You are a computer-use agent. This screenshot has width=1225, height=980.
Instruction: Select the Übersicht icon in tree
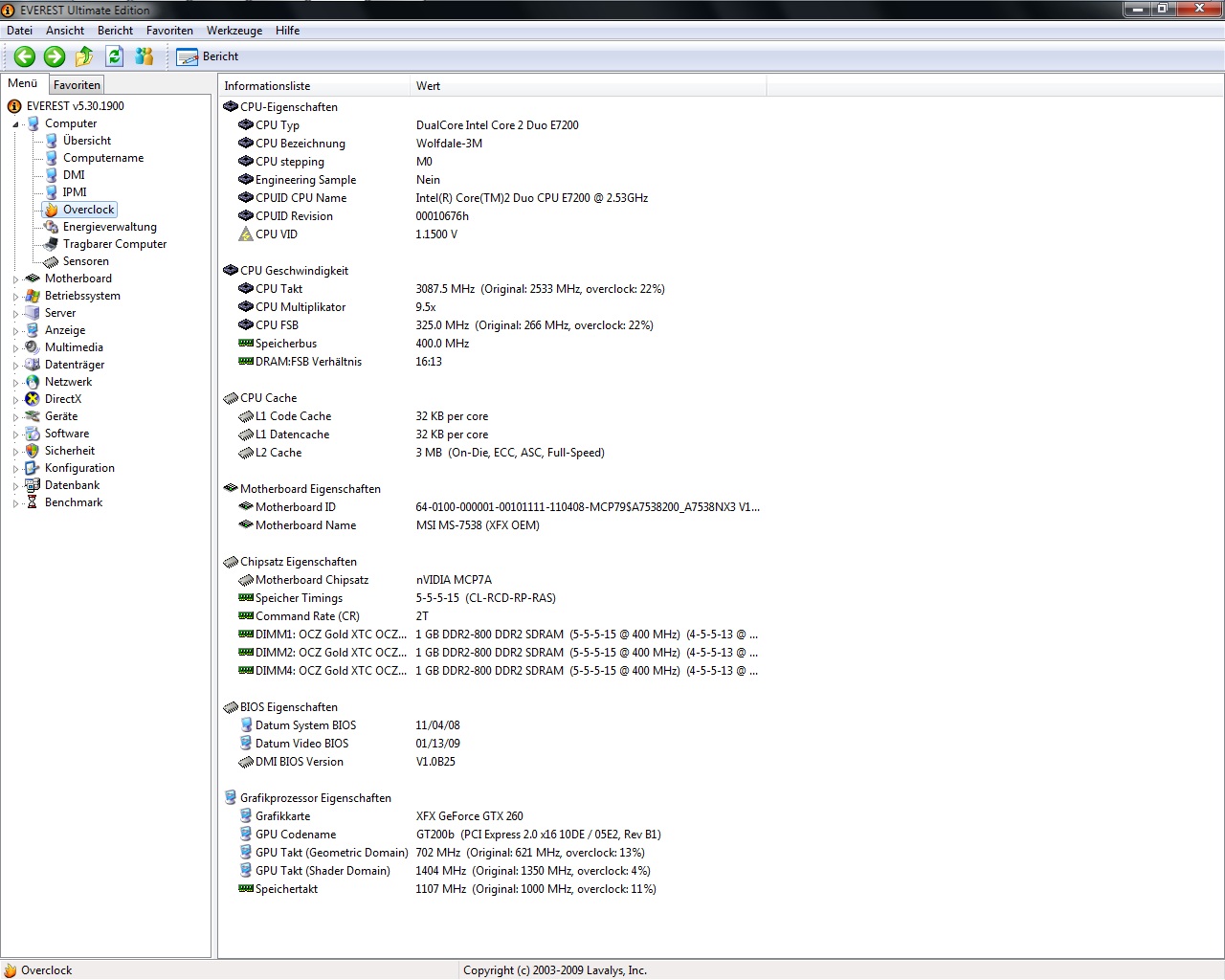point(52,141)
